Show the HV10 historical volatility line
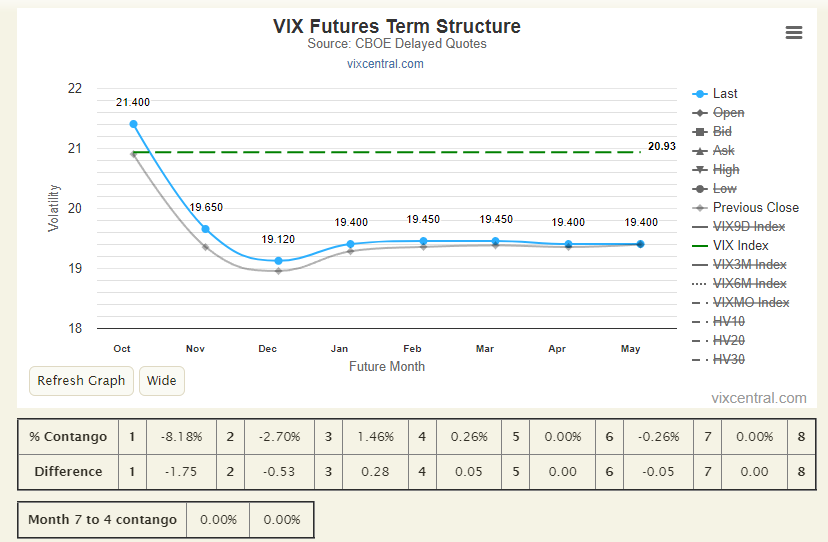 point(729,322)
